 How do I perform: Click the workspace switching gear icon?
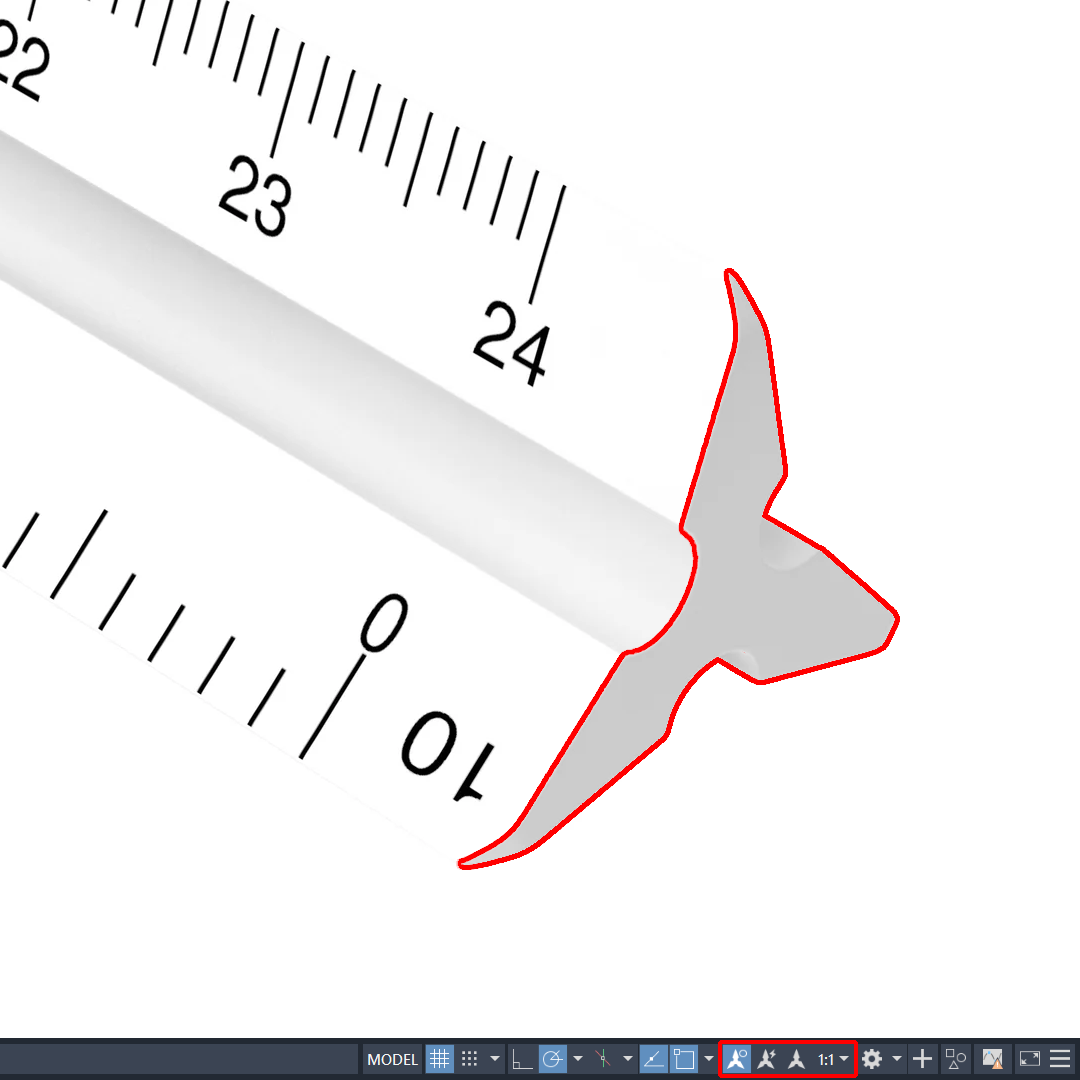(x=872, y=1059)
